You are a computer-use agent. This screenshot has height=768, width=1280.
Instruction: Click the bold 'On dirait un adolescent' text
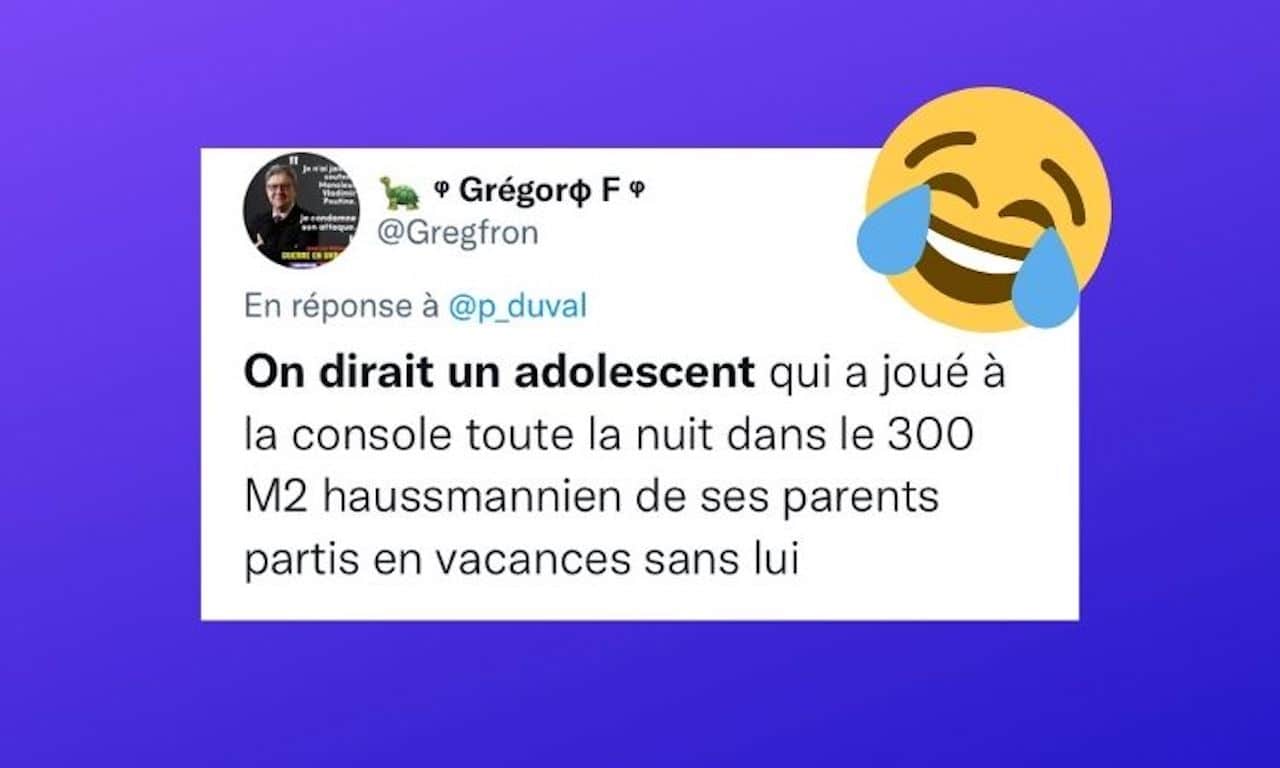pyautogui.click(x=500, y=374)
